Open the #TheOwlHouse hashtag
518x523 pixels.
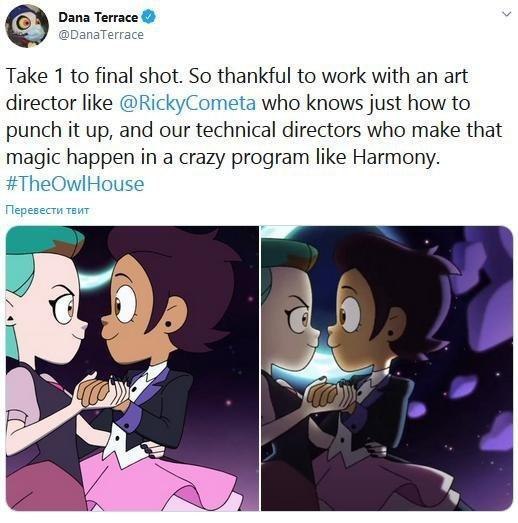click(x=75, y=184)
